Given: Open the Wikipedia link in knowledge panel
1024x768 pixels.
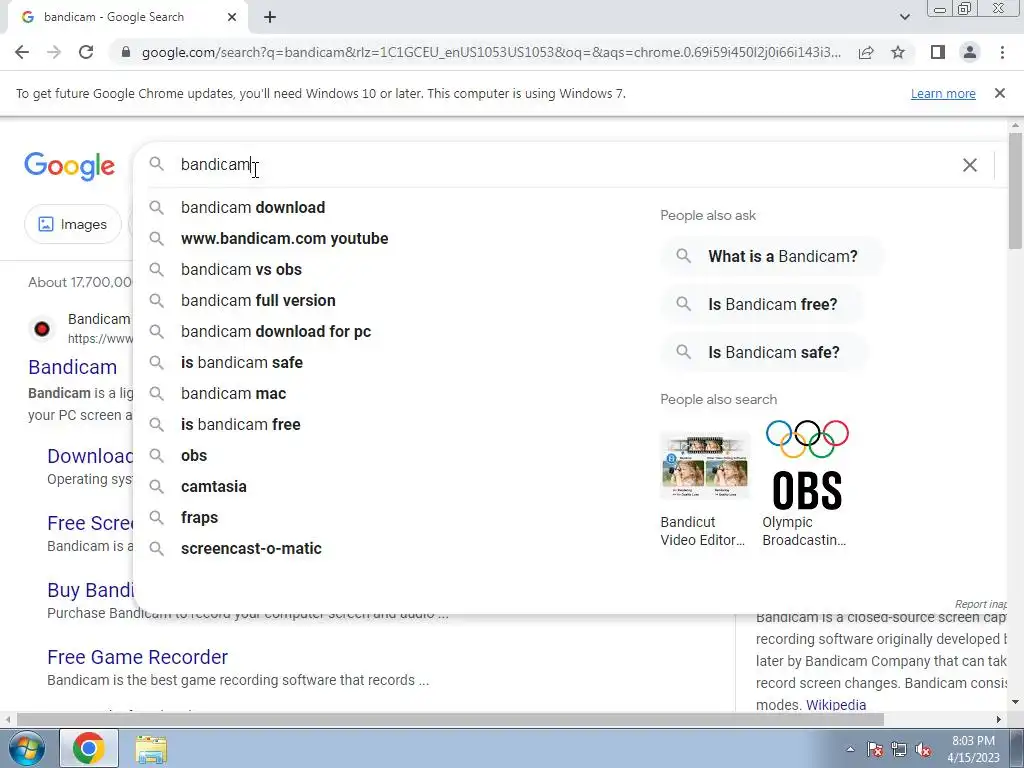Looking at the screenshot, I should [x=836, y=705].
